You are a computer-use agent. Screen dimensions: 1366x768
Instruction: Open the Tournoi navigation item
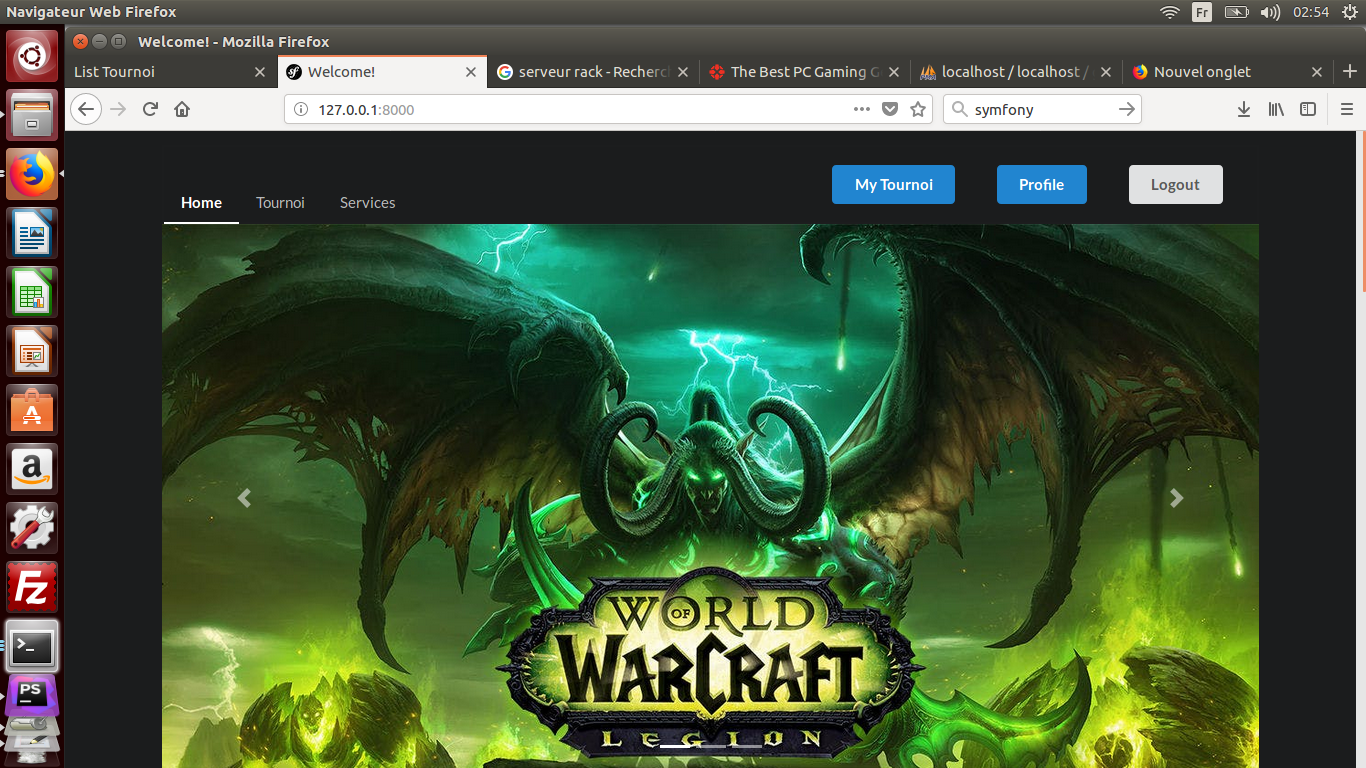click(x=280, y=202)
